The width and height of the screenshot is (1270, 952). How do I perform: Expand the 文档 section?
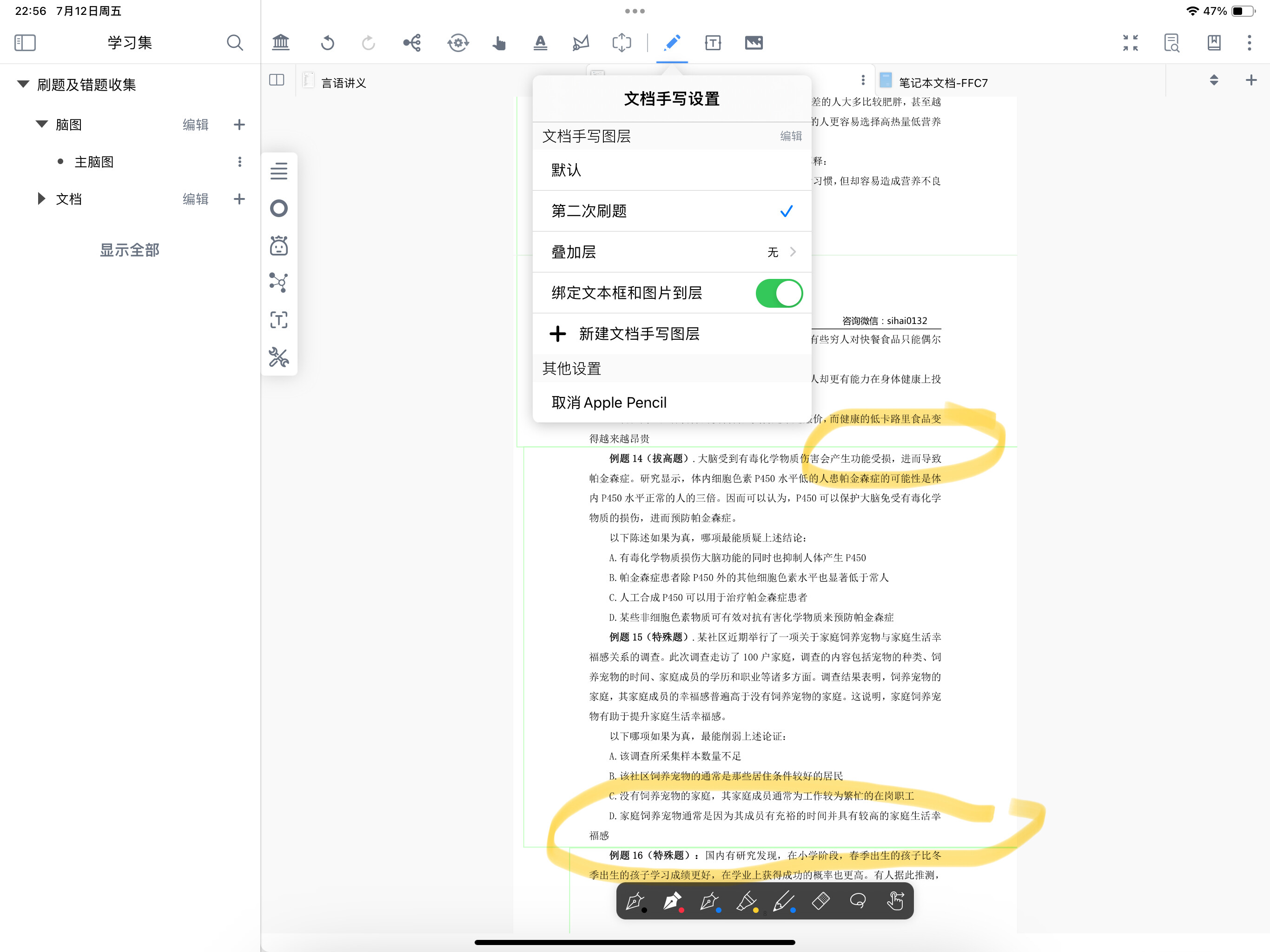click(x=41, y=198)
